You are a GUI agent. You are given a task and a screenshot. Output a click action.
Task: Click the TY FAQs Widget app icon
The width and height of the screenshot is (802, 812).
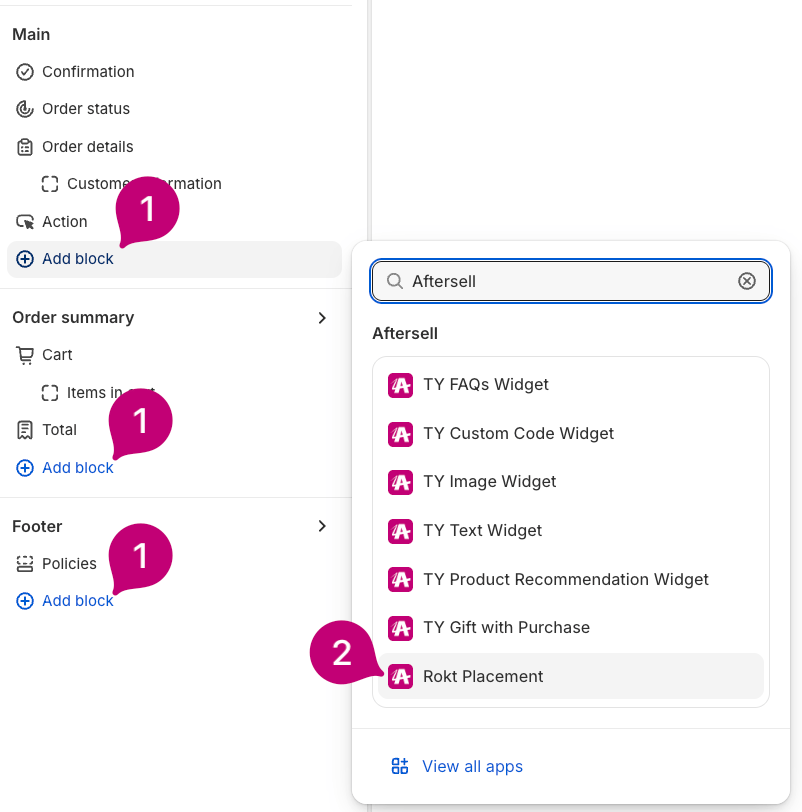pyautogui.click(x=400, y=385)
